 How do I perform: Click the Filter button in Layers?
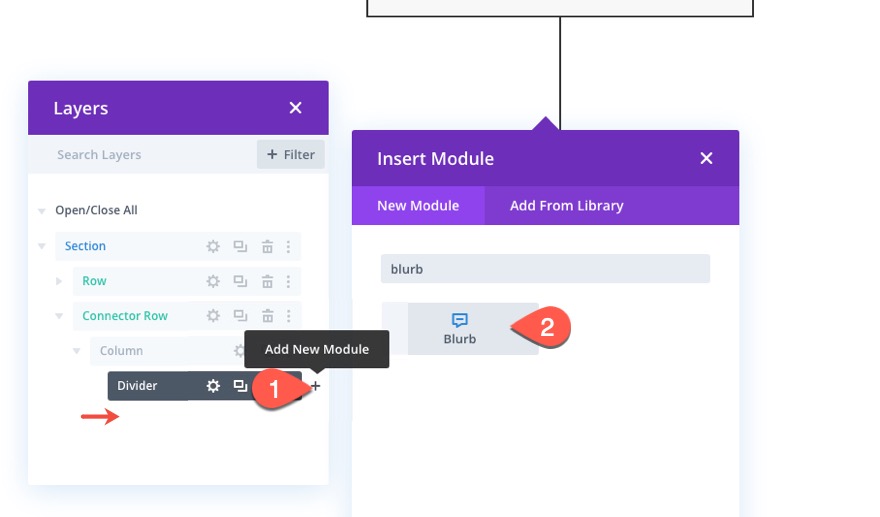291,154
